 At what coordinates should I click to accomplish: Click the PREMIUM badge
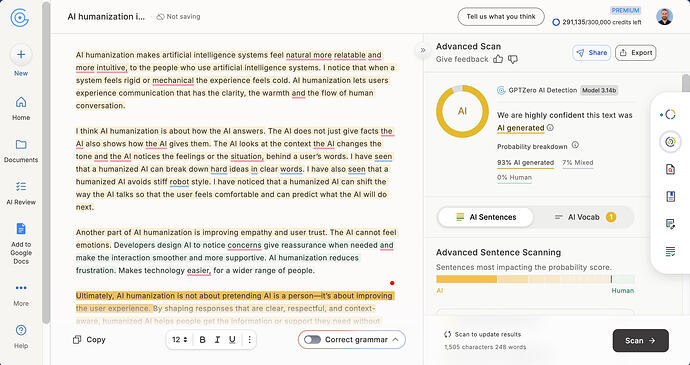[x=625, y=10]
